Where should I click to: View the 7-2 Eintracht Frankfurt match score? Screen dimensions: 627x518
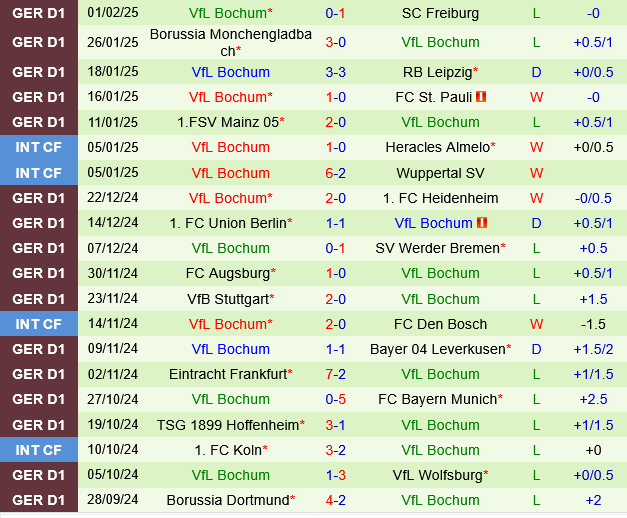pos(336,374)
